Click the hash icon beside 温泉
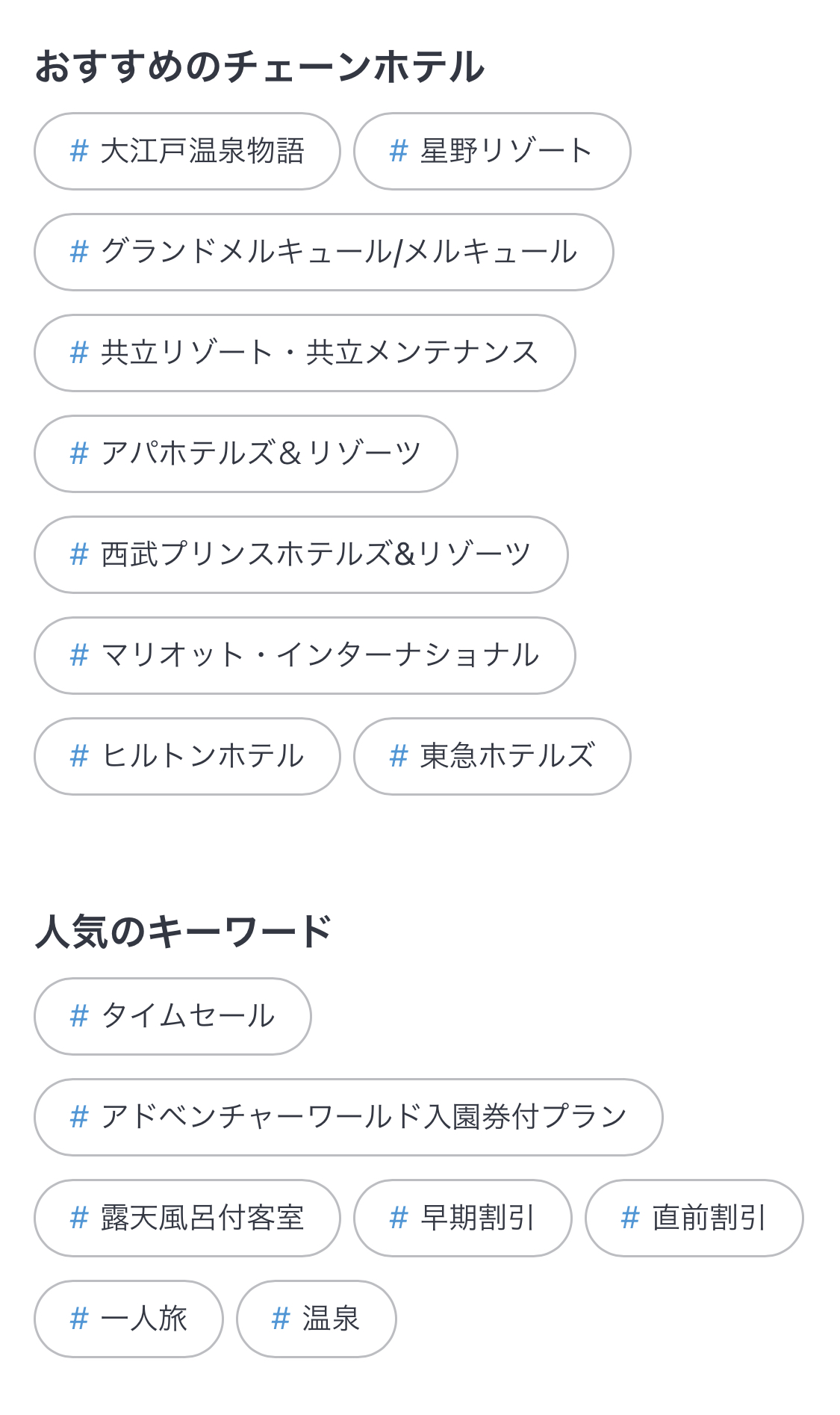Image resolution: width=840 pixels, height=1415 pixels. point(281,1319)
